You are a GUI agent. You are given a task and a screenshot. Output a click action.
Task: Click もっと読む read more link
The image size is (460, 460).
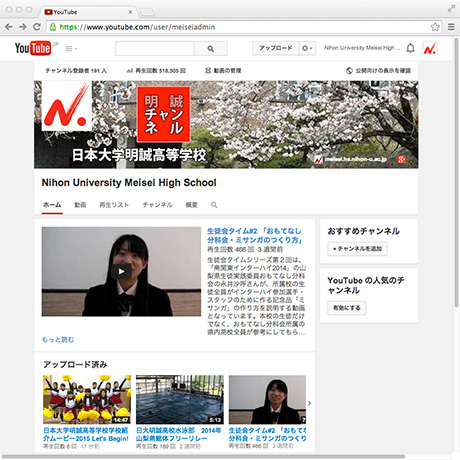point(58,340)
